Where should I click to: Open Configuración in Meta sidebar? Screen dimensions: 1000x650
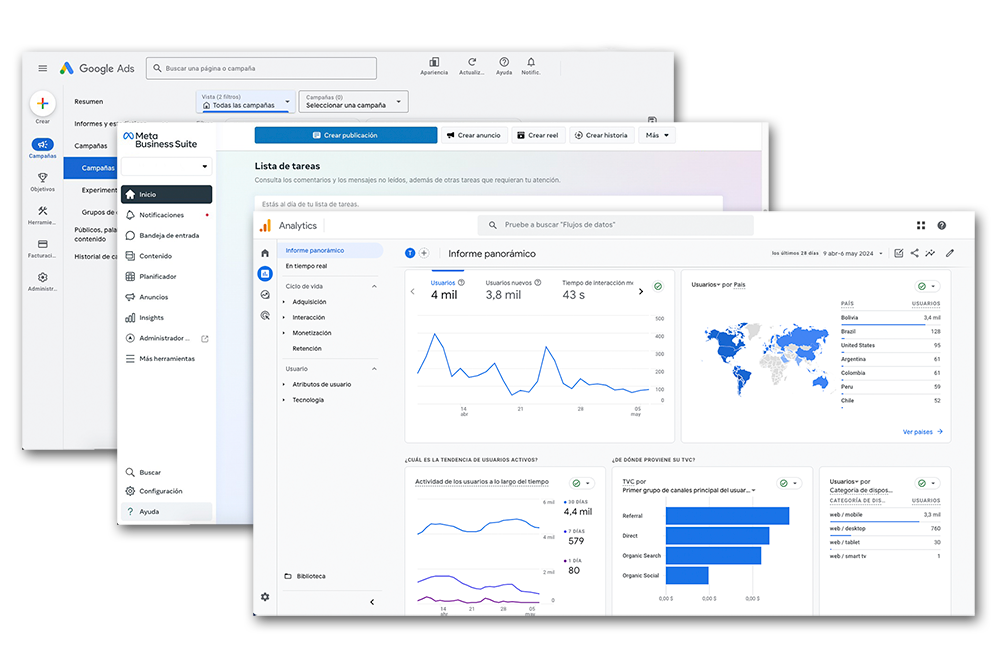click(154, 491)
